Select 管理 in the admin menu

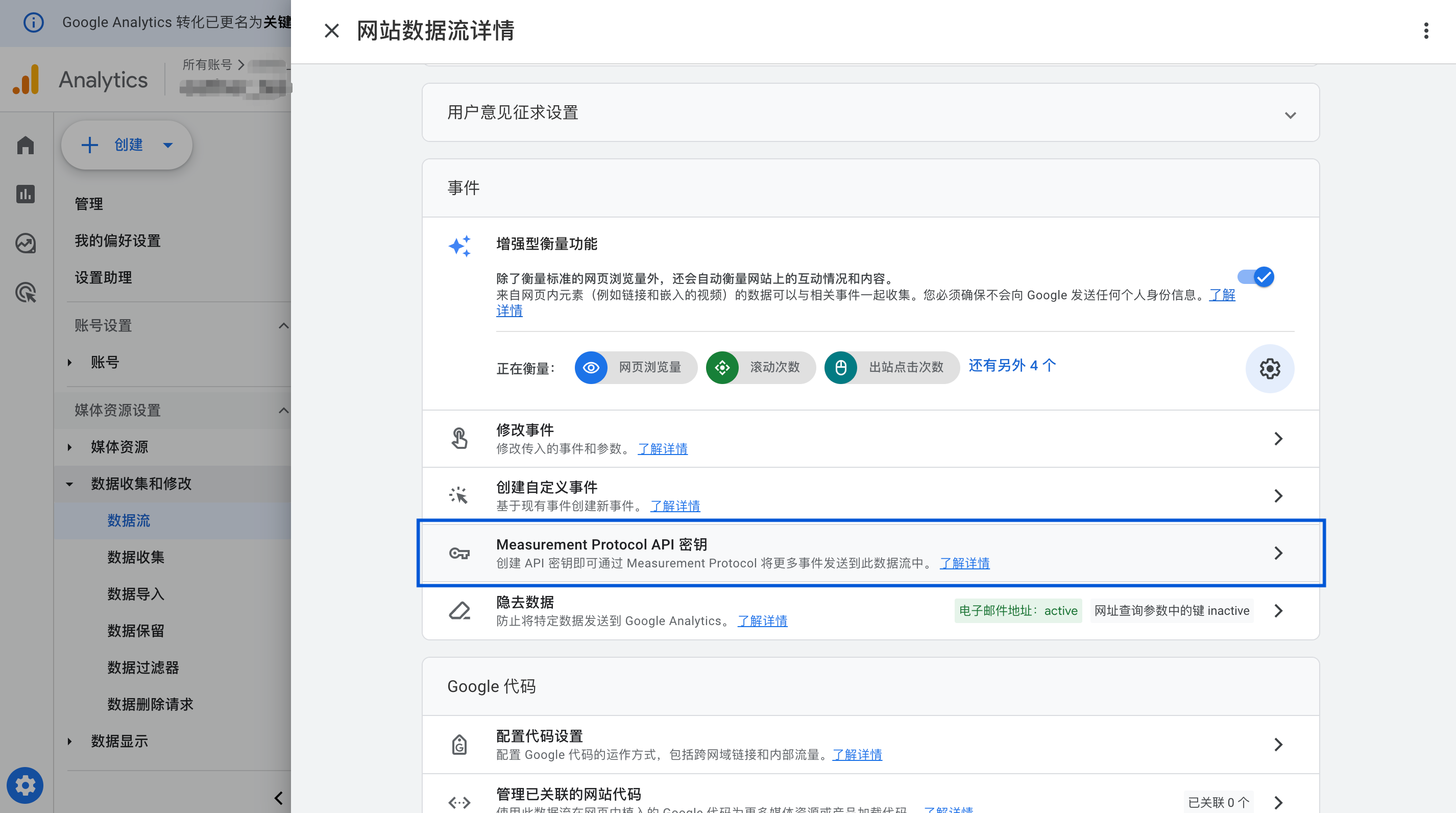[x=89, y=204]
